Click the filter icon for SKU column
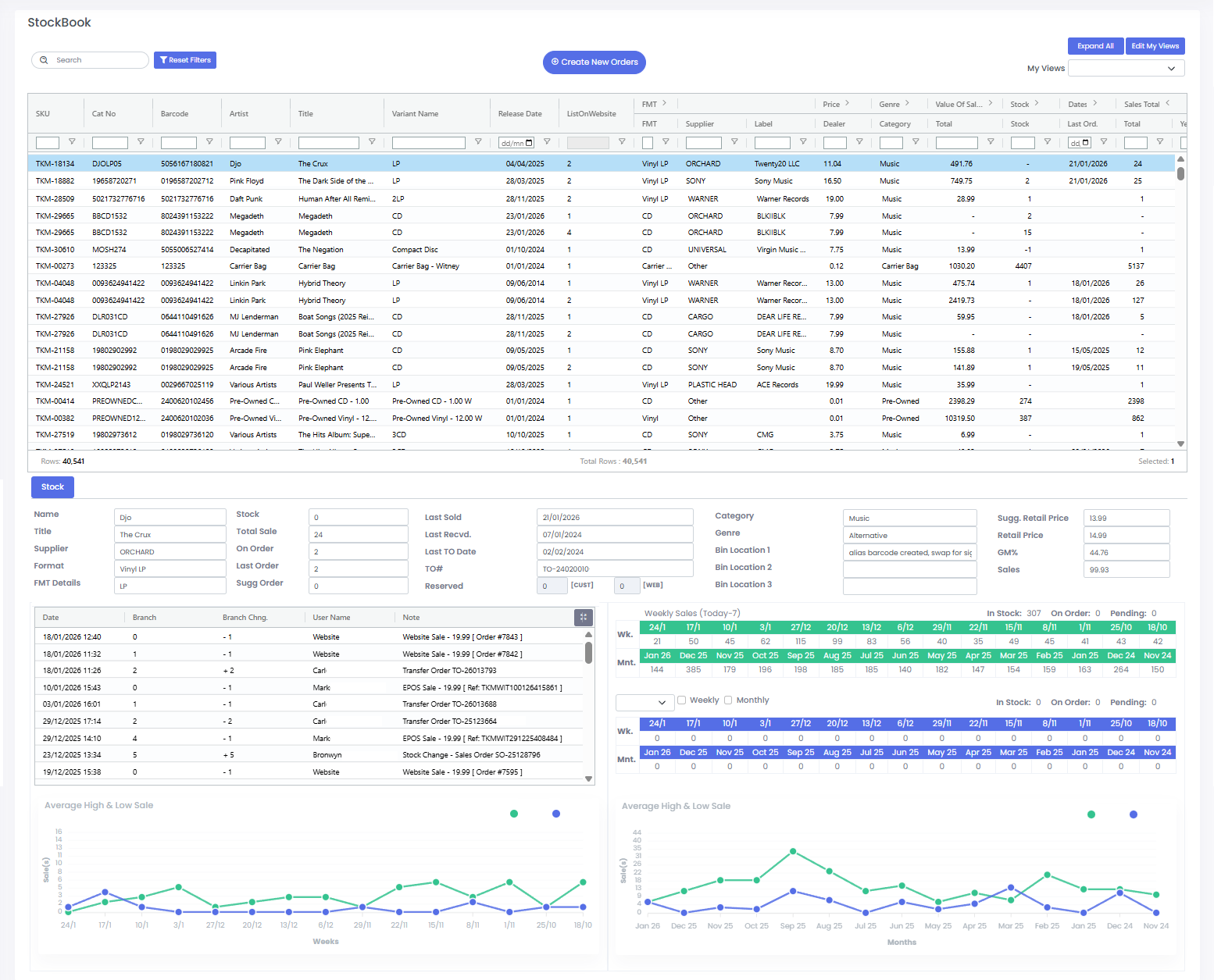 tap(72, 142)
